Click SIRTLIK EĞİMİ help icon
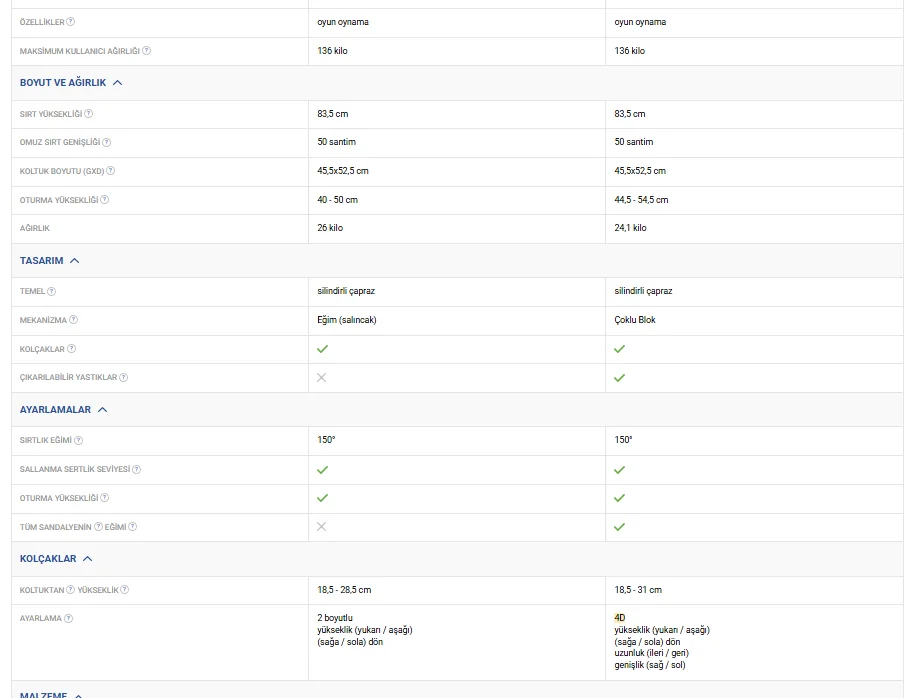921x698 pixels. coord(79,441)
